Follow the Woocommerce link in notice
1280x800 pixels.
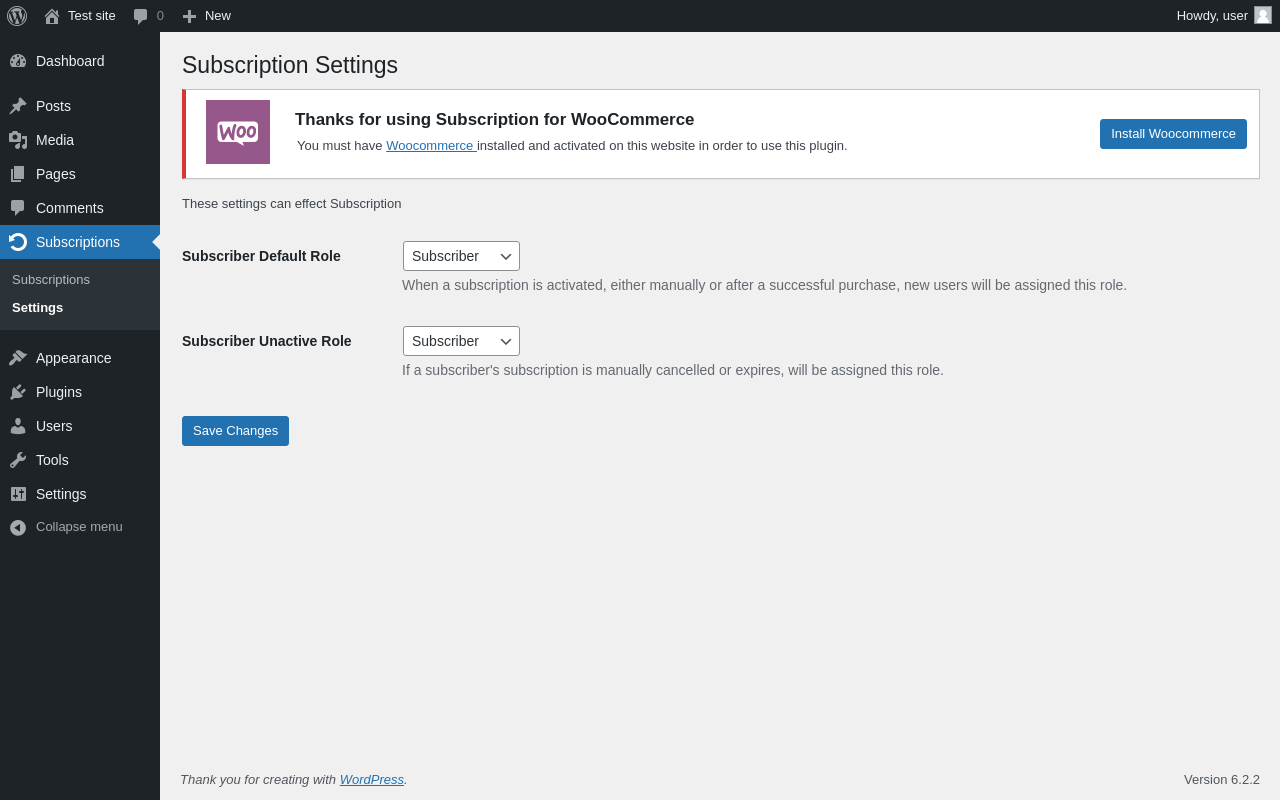click(430, 146)
